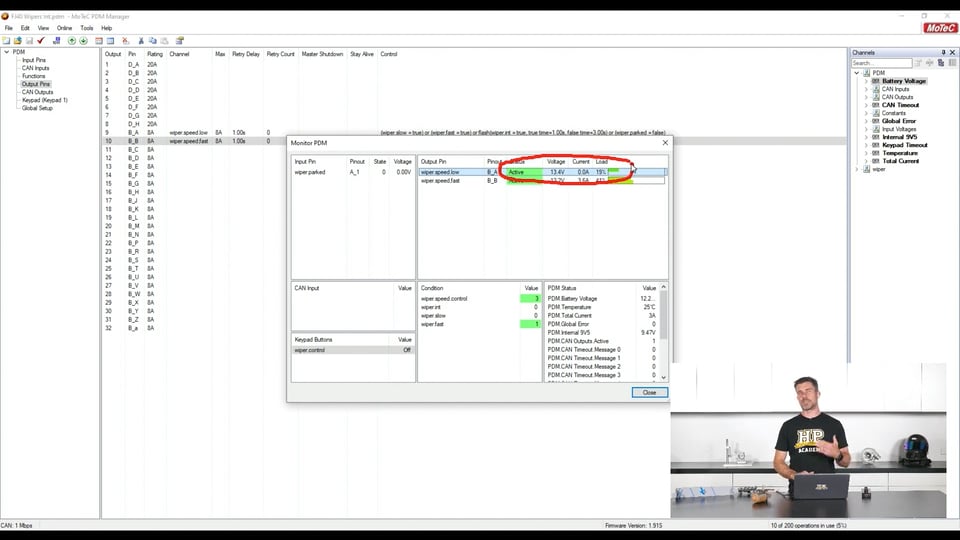The image size is (960, 540).
Task: Click the pin icon on Channels panel
Action: click(943, 53)
